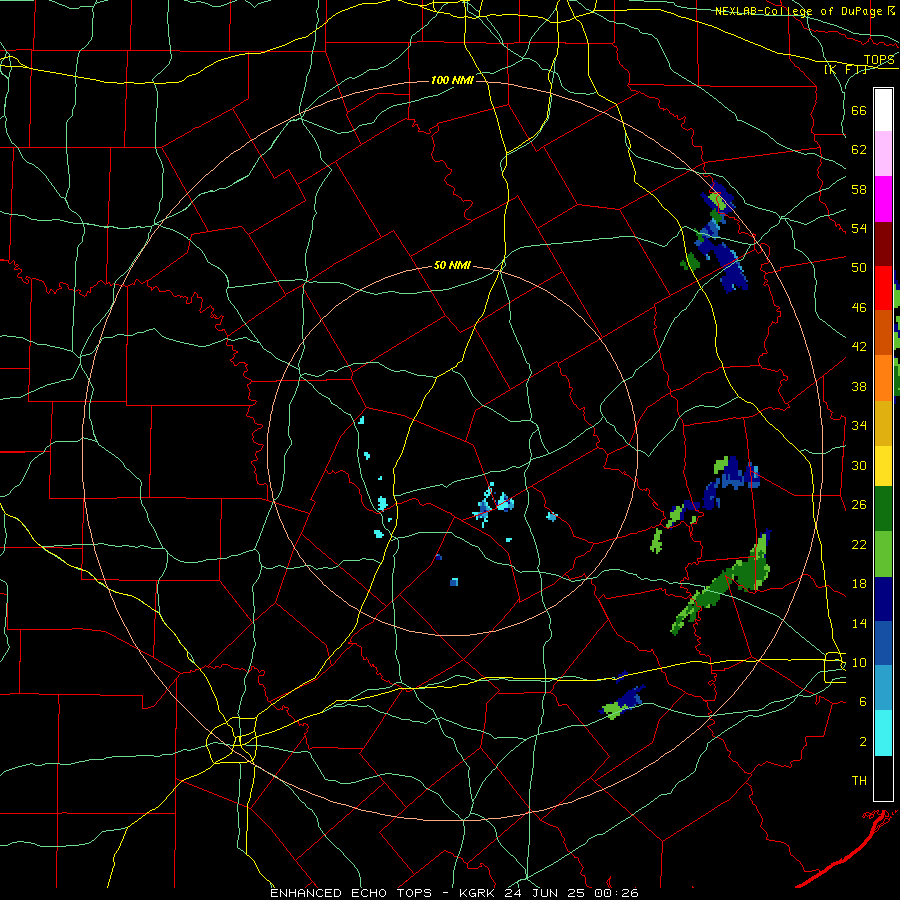This screenshot has width=900, height=900.
Task: Select the dark red legend swatch
Action: click(883, 243)
